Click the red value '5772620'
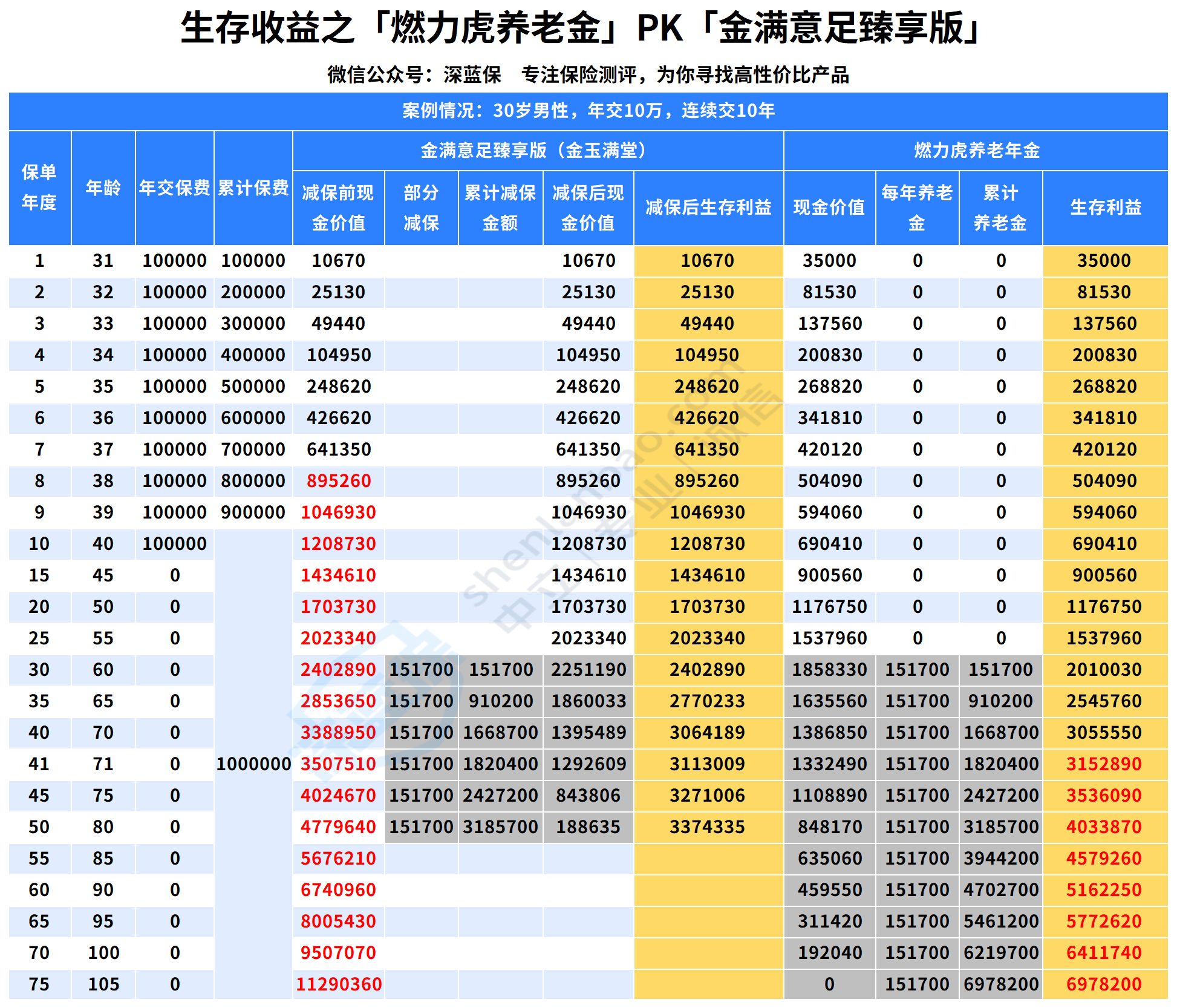This screenshot has height=1008, width=1177. click(x=1104, y=921)
